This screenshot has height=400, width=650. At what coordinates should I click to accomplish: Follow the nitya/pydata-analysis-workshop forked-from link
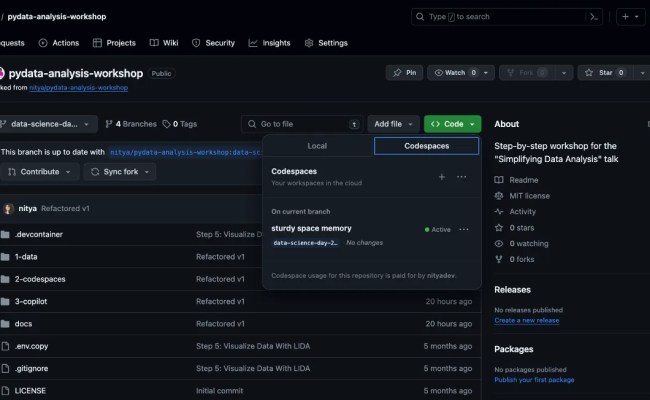tap(78, 87)
